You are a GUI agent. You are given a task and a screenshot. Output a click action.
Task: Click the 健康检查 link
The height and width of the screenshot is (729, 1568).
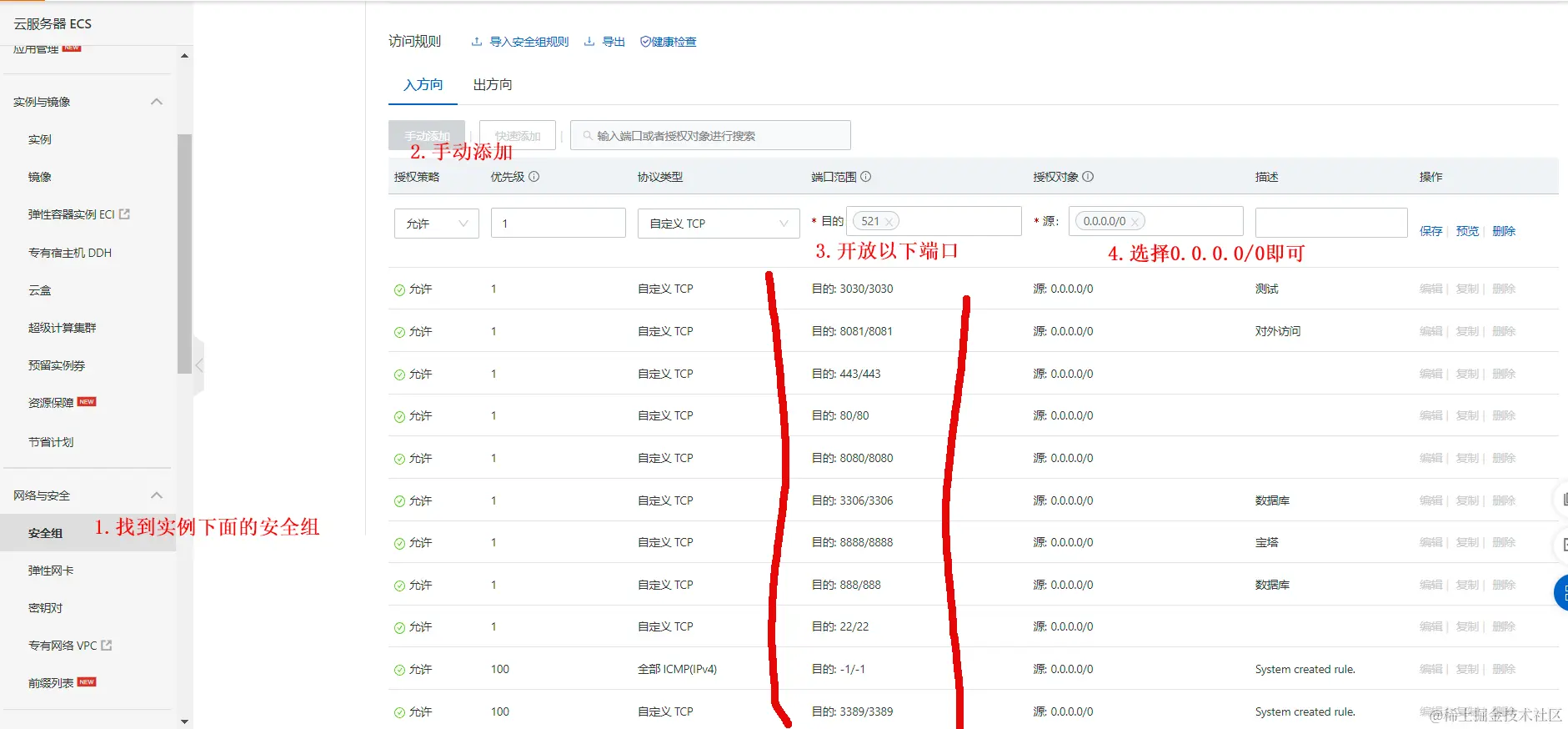[x=674, y=42]
